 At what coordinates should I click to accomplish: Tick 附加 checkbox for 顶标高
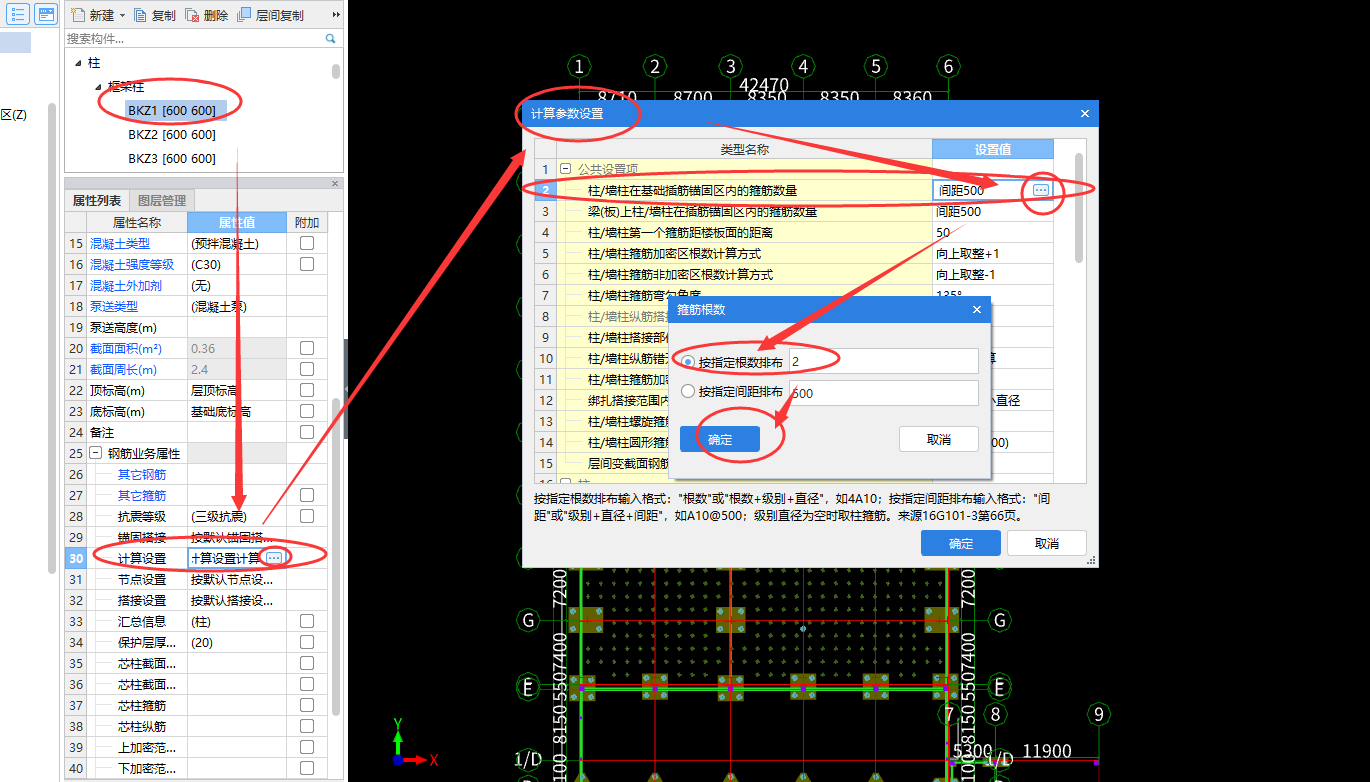pyautogui.click(x=307, y=390)
